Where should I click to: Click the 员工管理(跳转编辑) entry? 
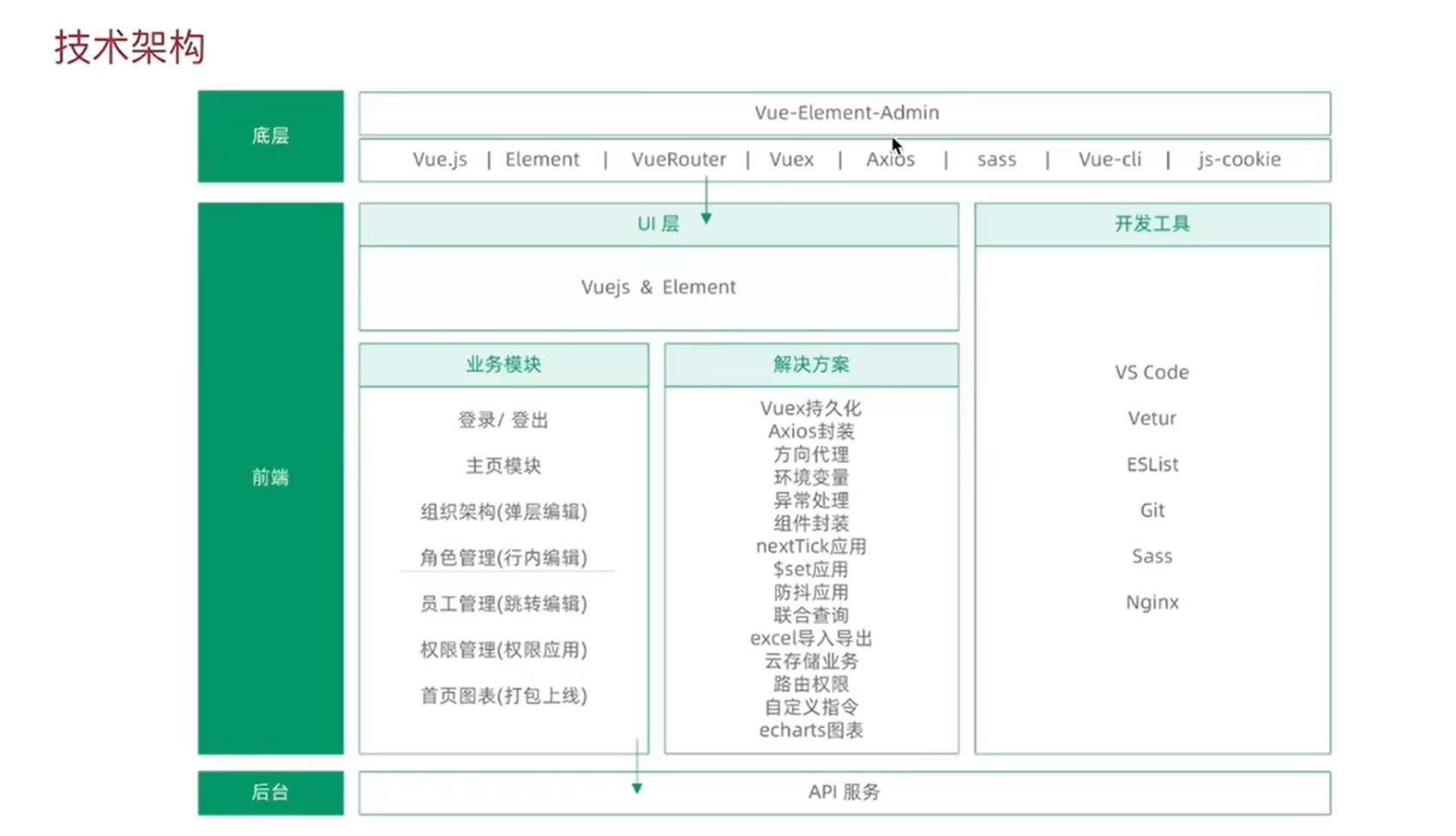[503, 604]
